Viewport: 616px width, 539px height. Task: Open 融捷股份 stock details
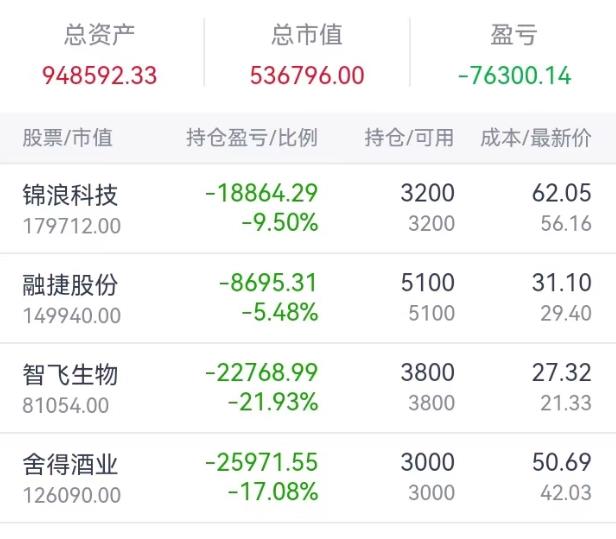point(70,285)
